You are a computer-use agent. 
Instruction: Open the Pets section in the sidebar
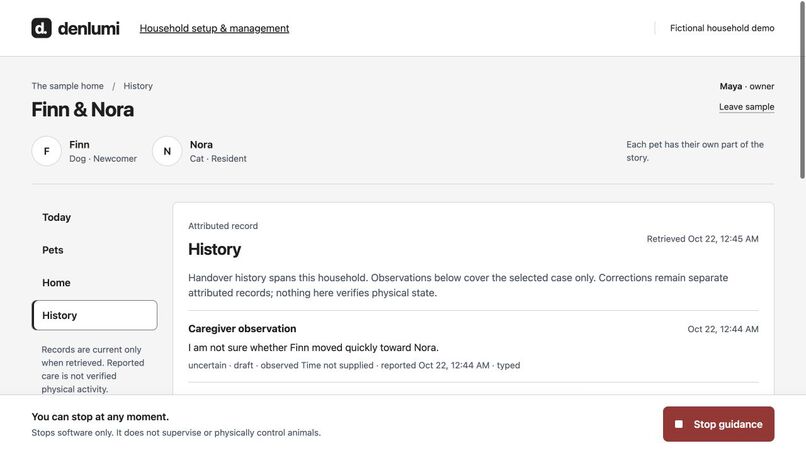pyautogui.click(x=95, y=250)
